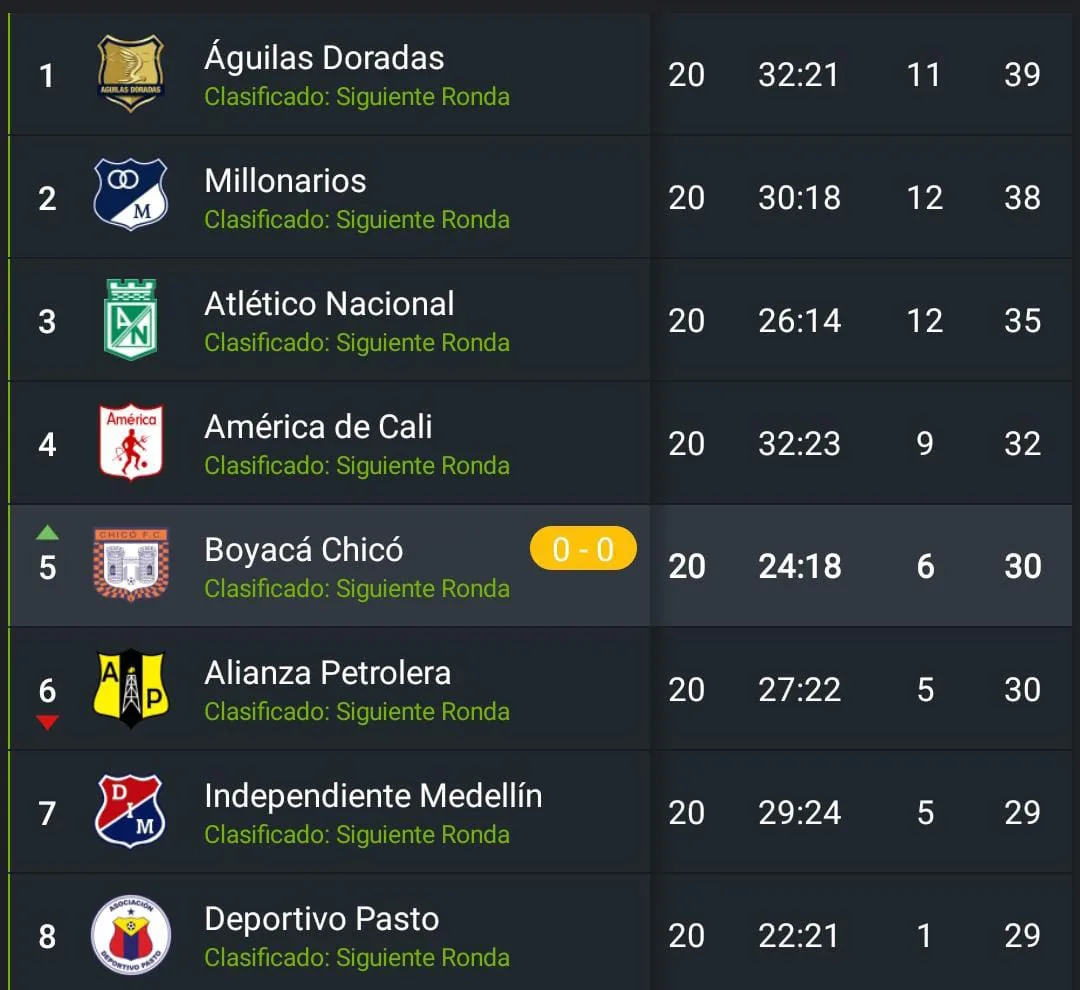This screenshot has width=1080, height=990.
Task: Open América de Cali team page
Action: tap(318, 427)
